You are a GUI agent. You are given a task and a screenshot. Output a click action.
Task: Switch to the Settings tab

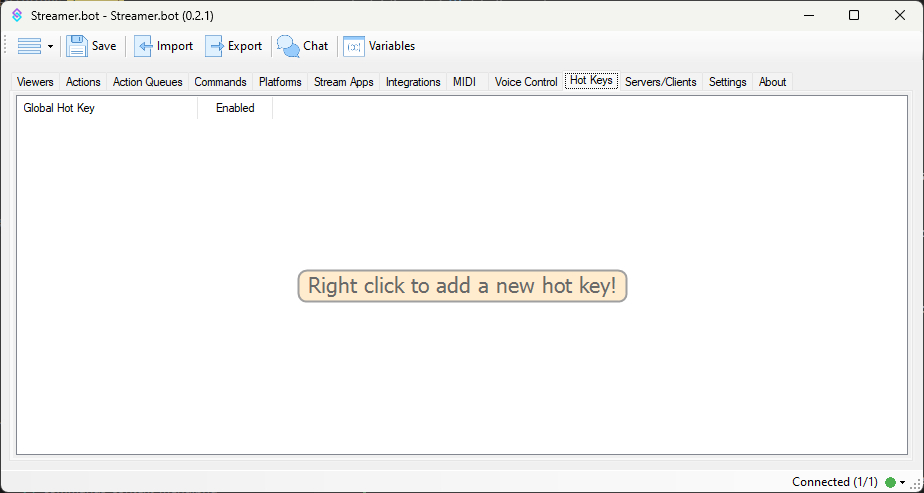pos(727,82)
